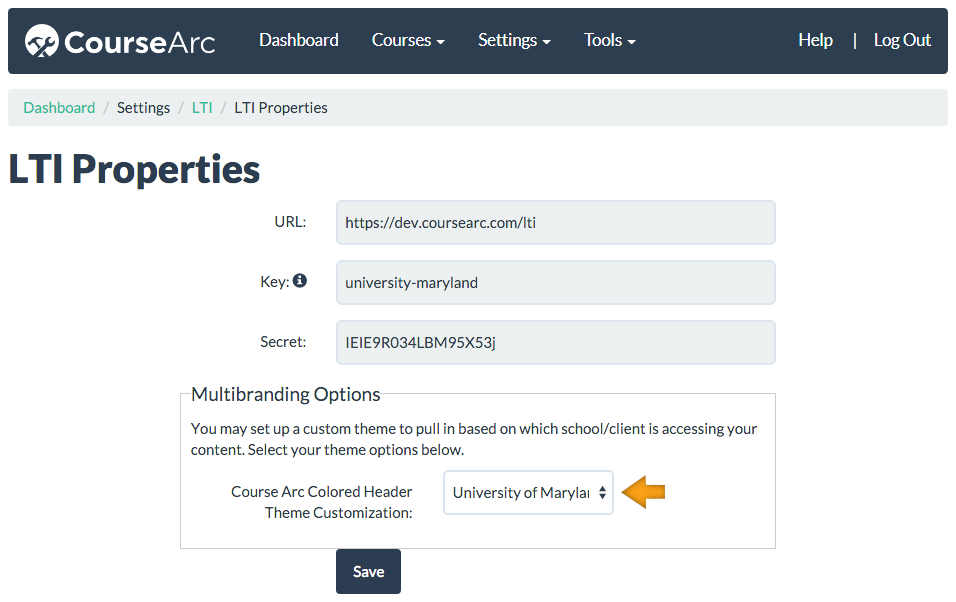
Task: Click the Save button
Action: click(x=368, y=572)
